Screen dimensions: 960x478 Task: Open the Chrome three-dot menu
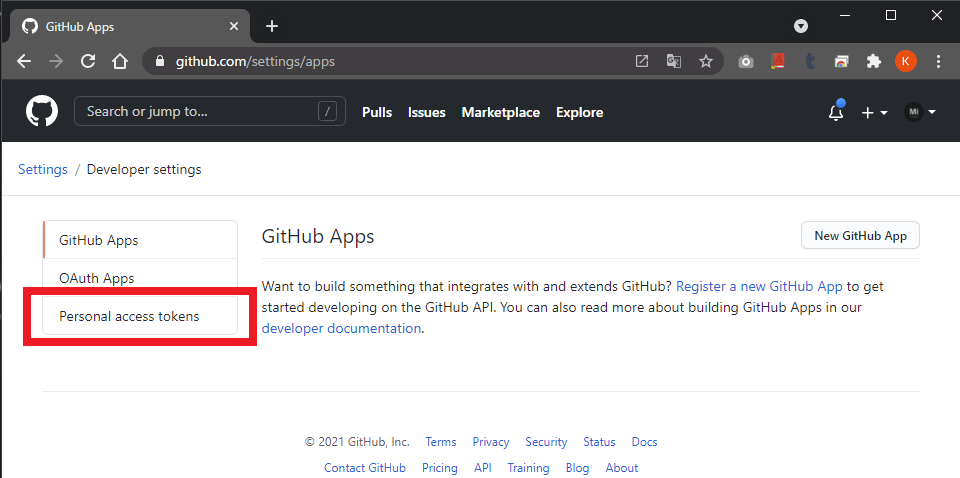point(938,61)
